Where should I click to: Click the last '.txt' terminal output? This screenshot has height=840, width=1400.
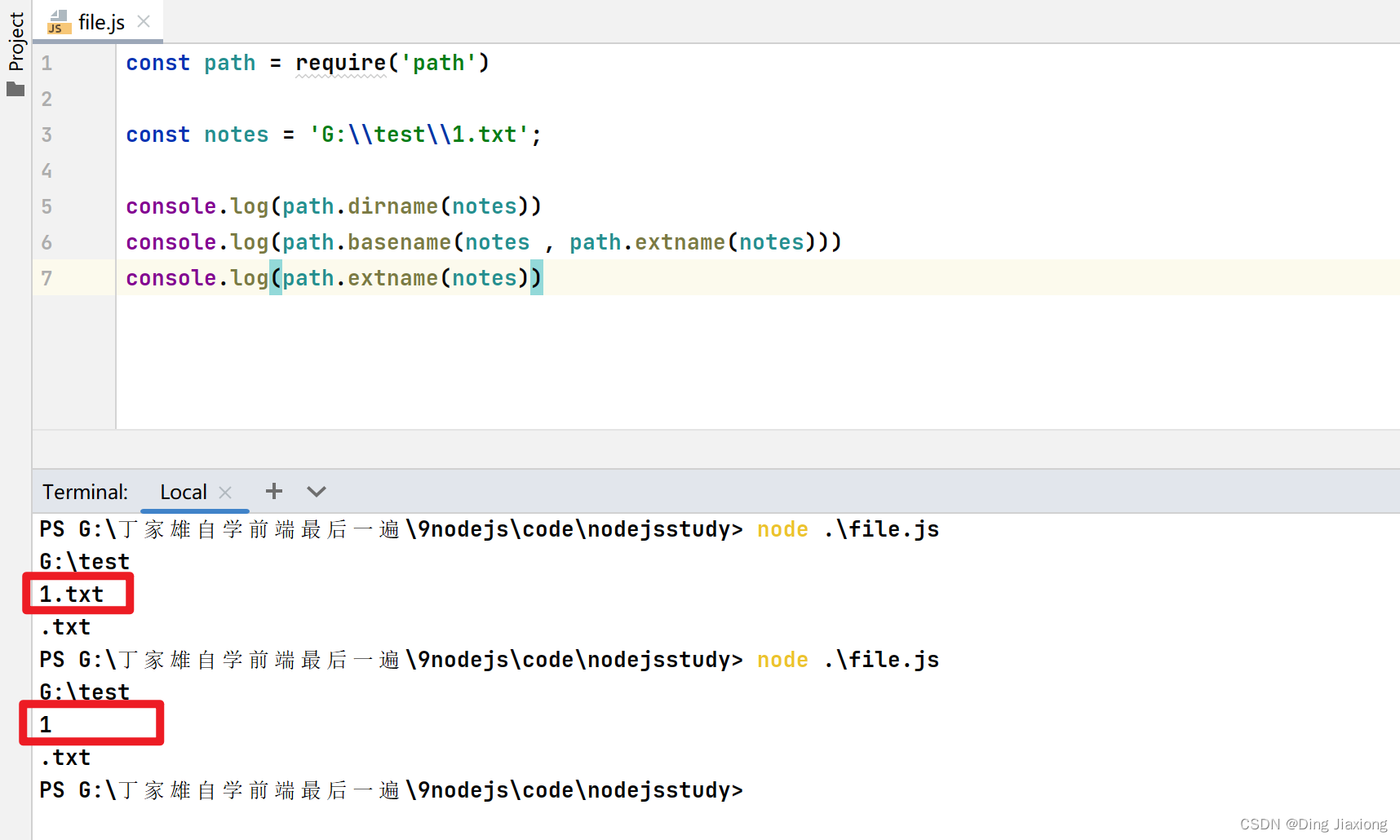65,758
